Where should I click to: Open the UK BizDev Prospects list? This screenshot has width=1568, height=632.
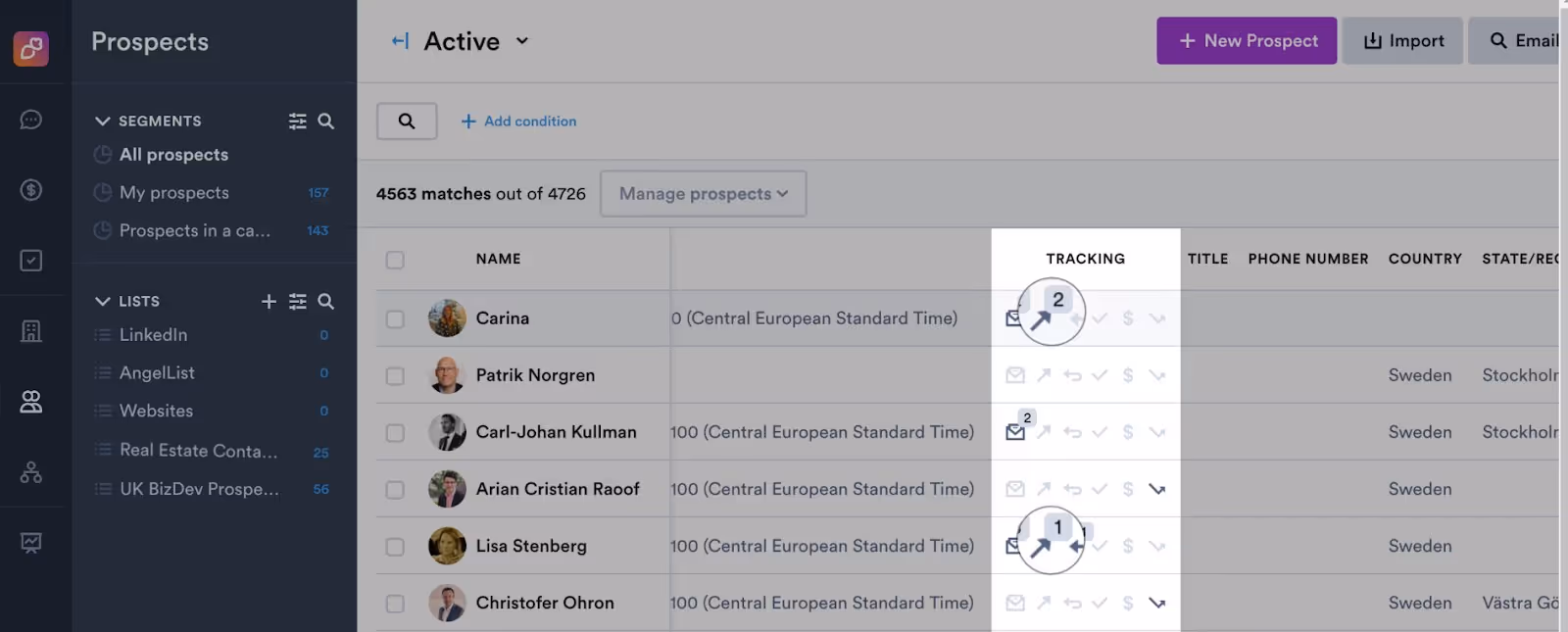(x=199, y=489)
